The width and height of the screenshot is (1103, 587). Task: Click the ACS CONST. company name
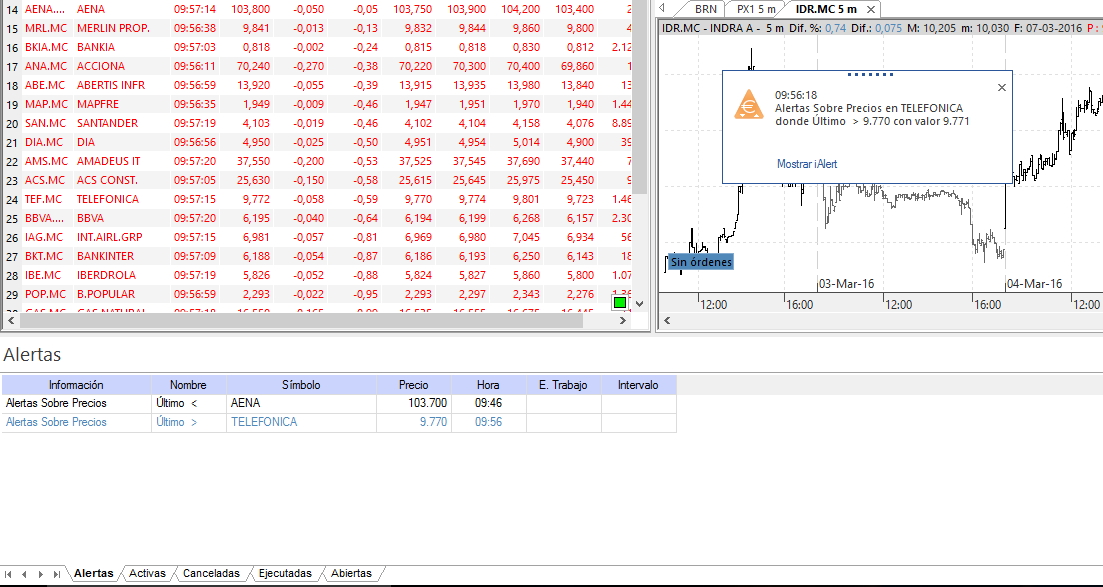point(107,180)
